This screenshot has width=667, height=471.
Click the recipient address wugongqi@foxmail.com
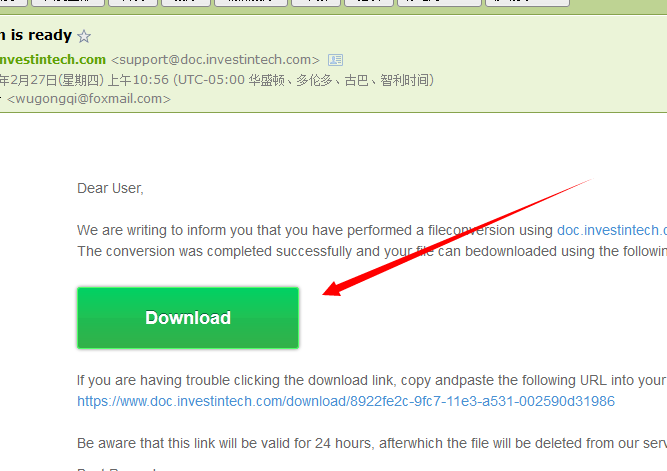(89, 99)
